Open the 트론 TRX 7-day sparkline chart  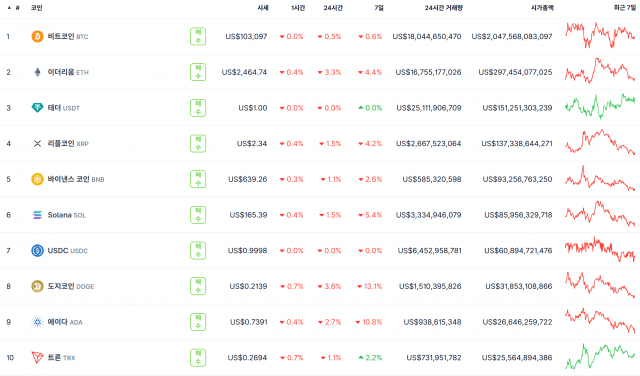tap(600, 356)
